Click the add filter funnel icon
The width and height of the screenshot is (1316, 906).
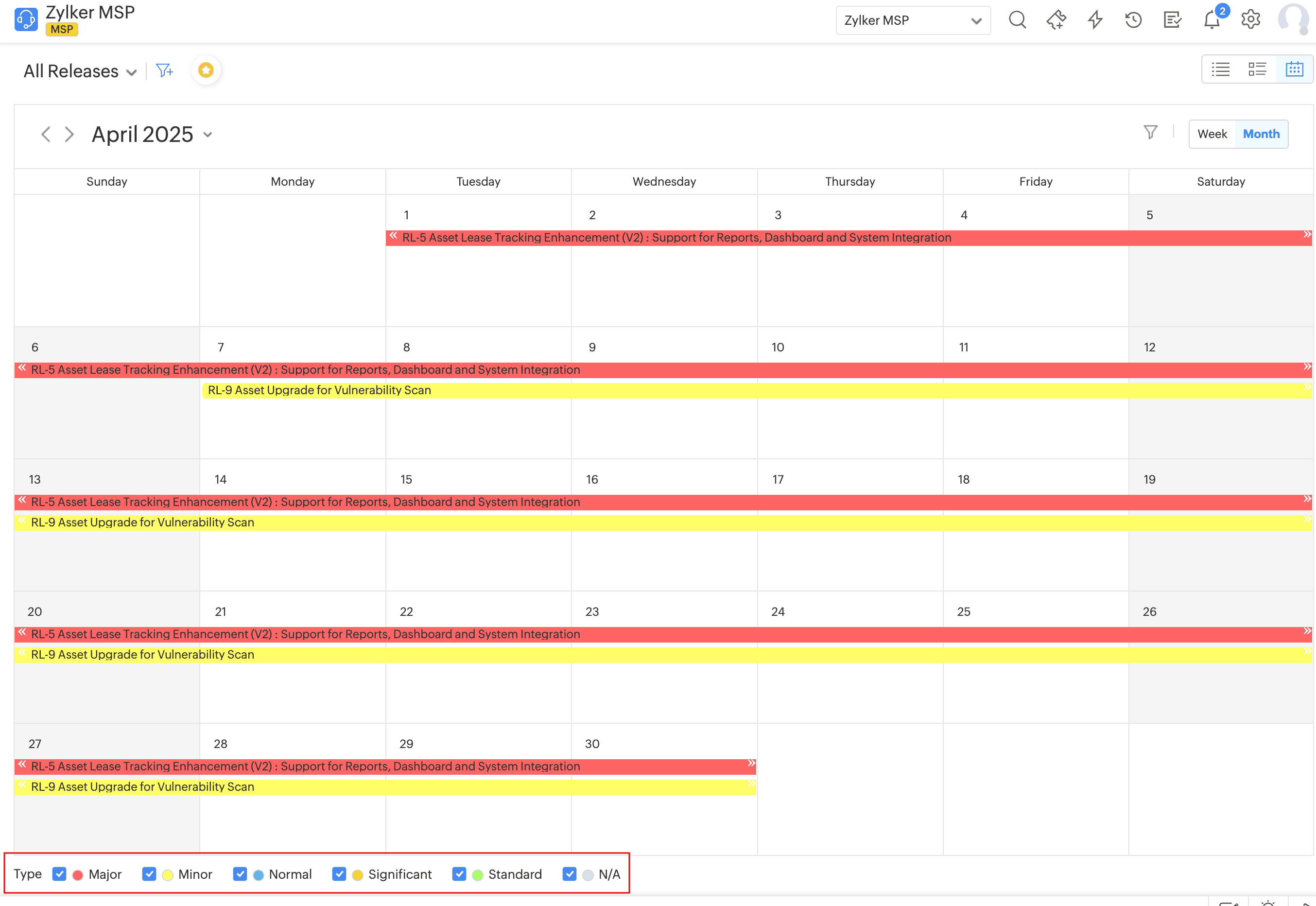pos(164,70)
